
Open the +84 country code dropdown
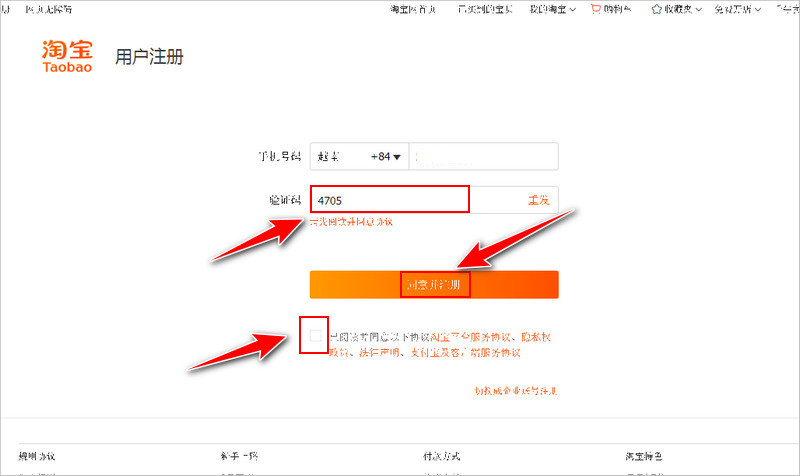pos(385,157)
